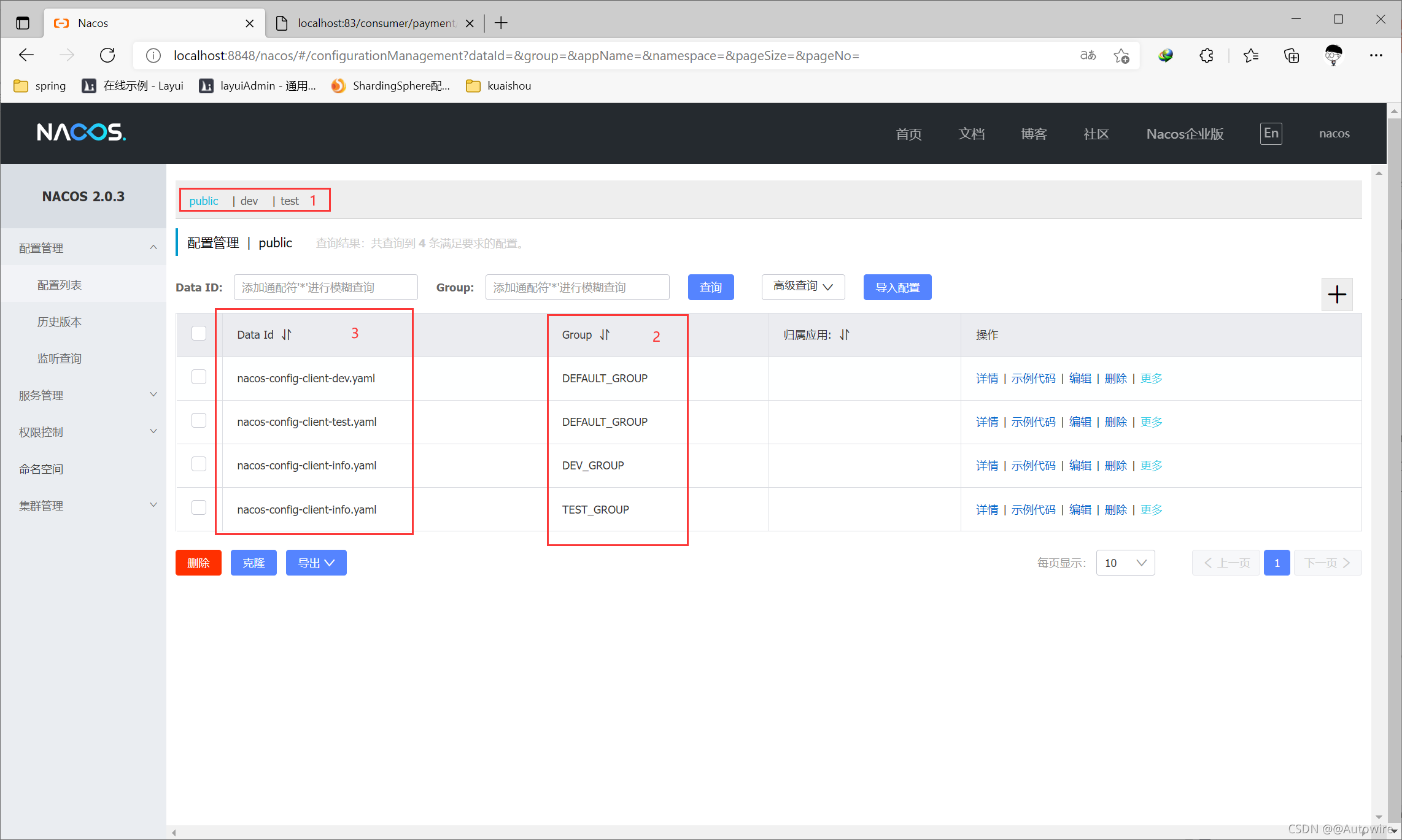Open browser settings and more menu
The height and width of the screenshot is (840, 1402).
pyautogui.click(x=1376, y=55)
